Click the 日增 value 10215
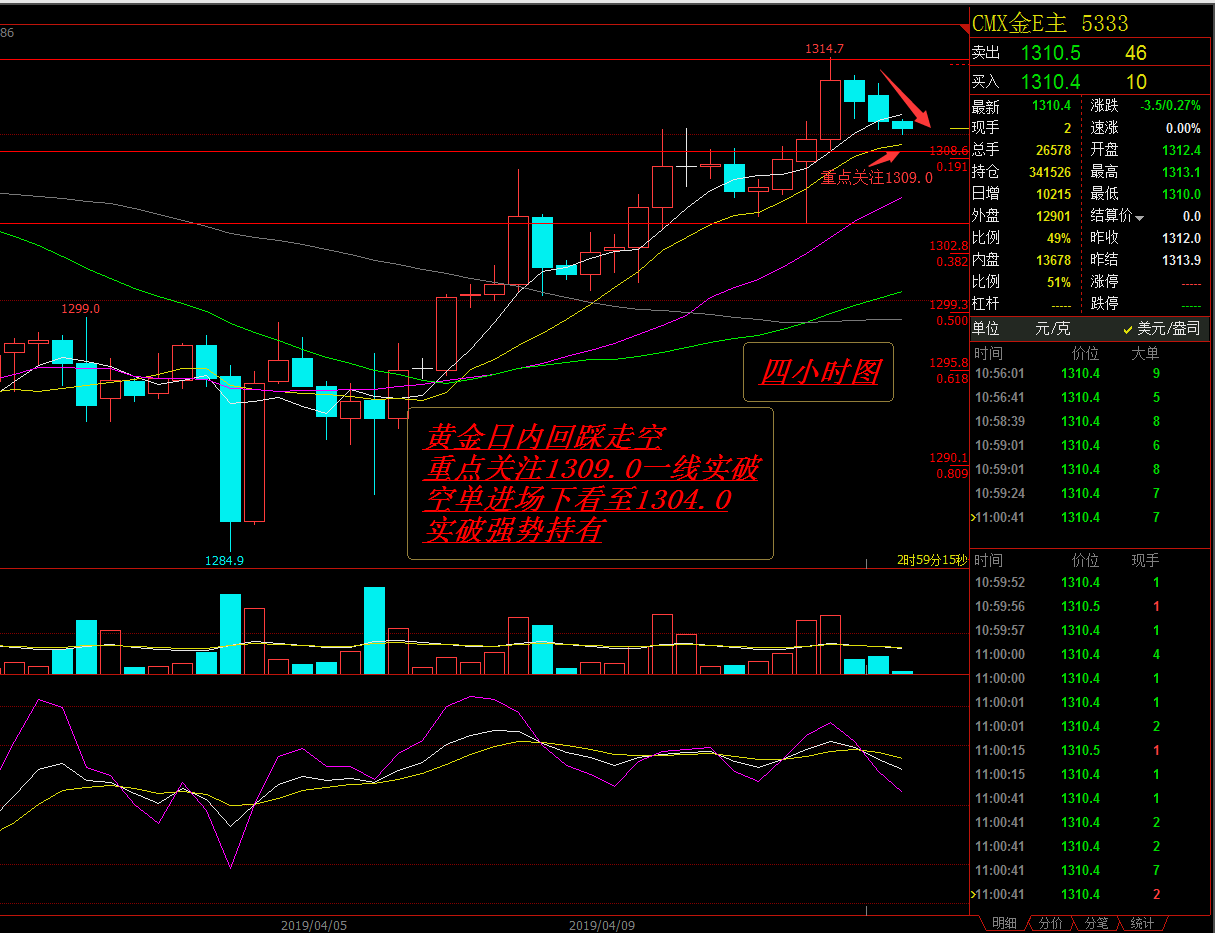Viewport: 1215px width, 933px height. tap(1053, 194)
